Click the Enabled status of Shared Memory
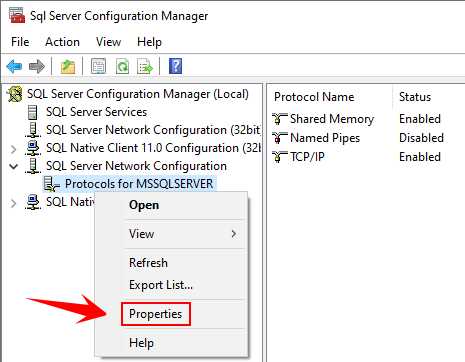 point(420,119)
